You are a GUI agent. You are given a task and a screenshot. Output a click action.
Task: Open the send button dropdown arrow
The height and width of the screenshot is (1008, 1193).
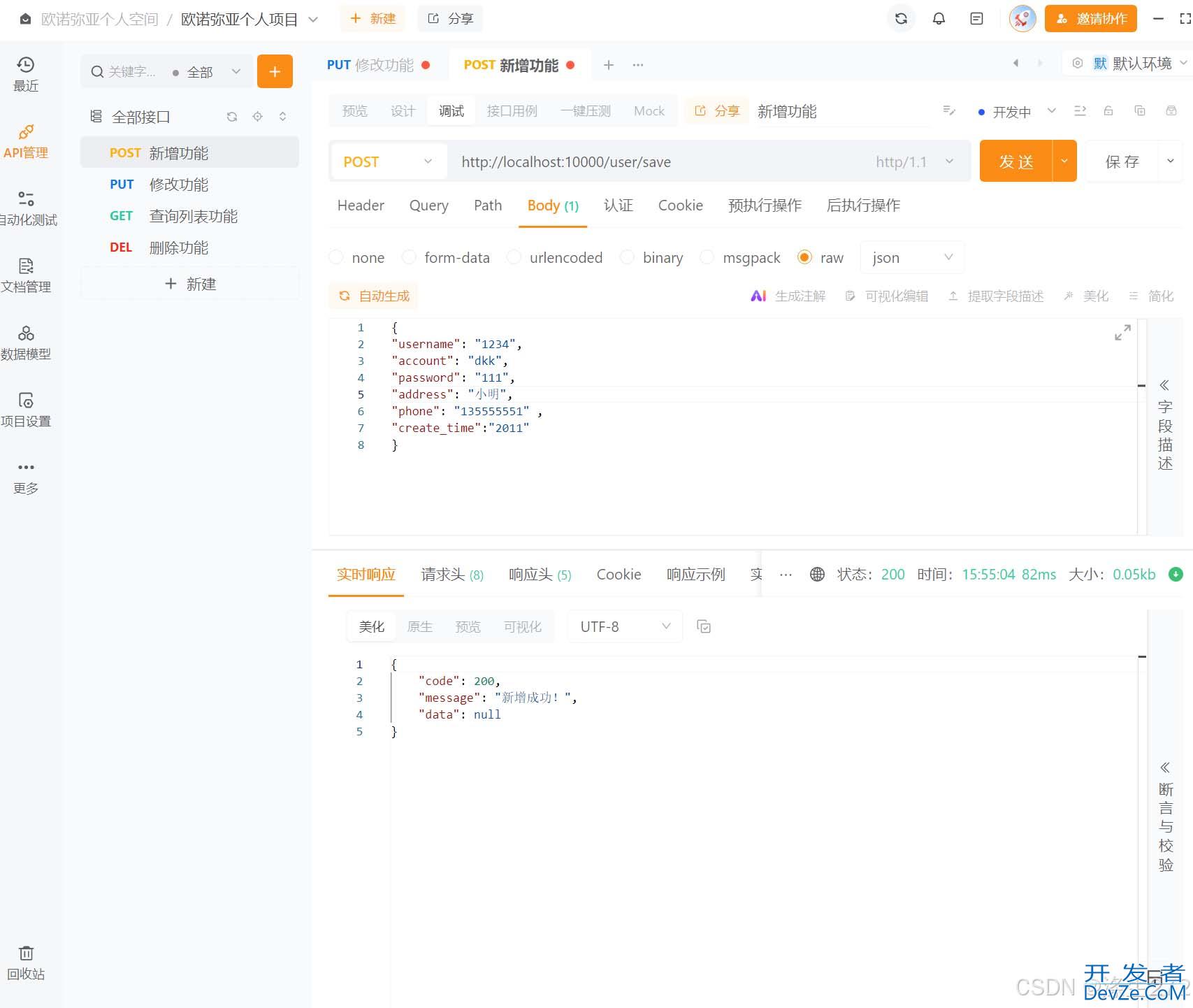click(x=1064, y=161)
